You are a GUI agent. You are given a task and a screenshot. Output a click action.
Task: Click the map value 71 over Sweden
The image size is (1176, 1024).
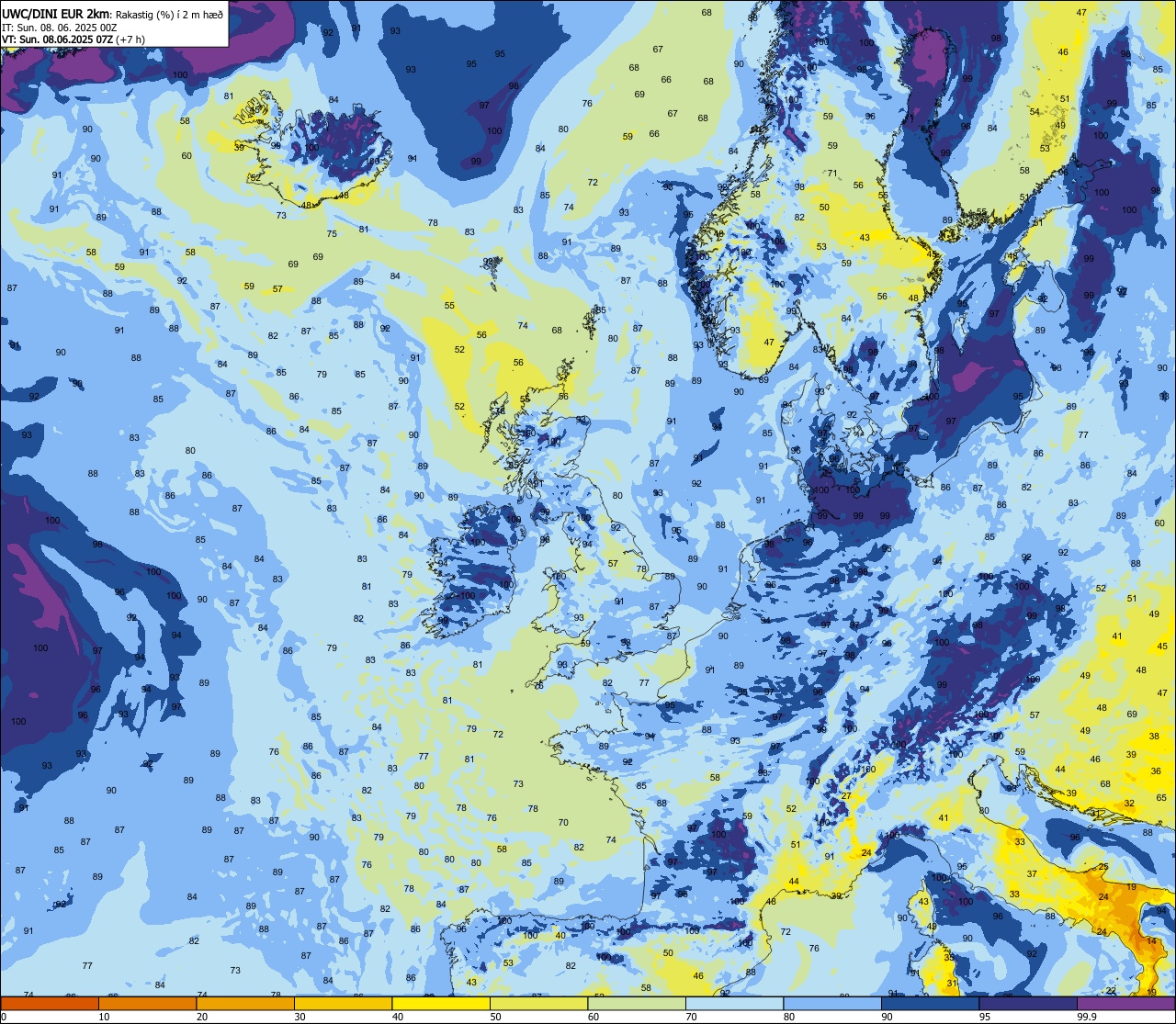pos(831,173)
